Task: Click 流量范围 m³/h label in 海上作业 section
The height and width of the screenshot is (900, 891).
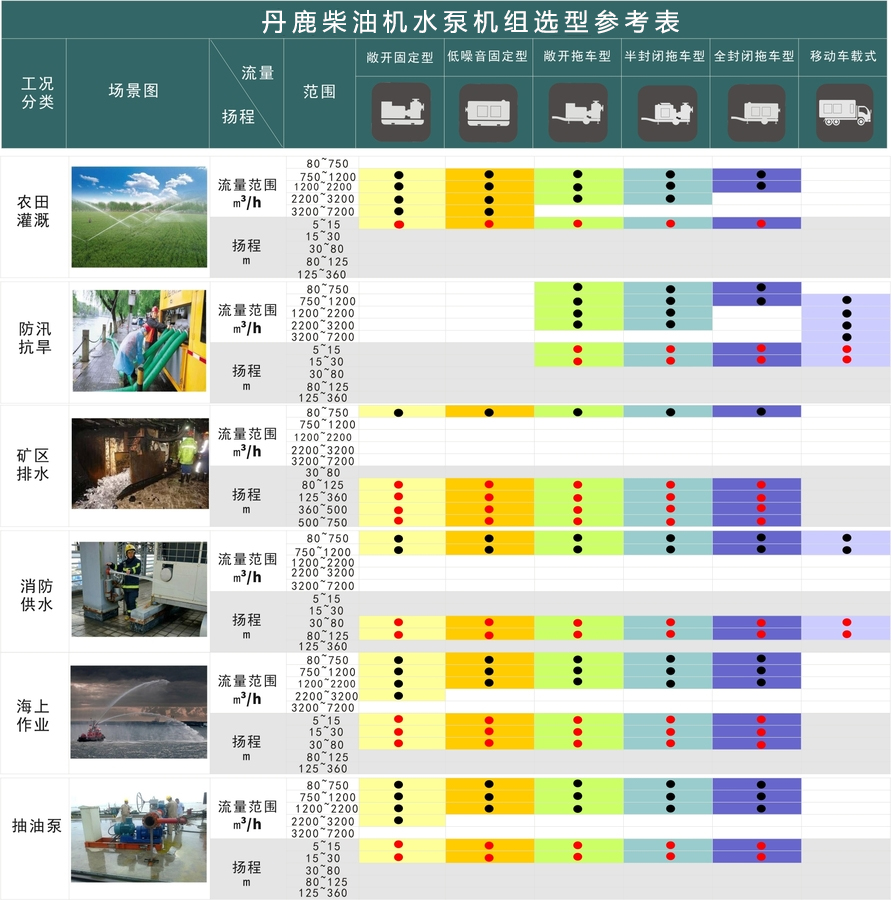Action: 247,690
